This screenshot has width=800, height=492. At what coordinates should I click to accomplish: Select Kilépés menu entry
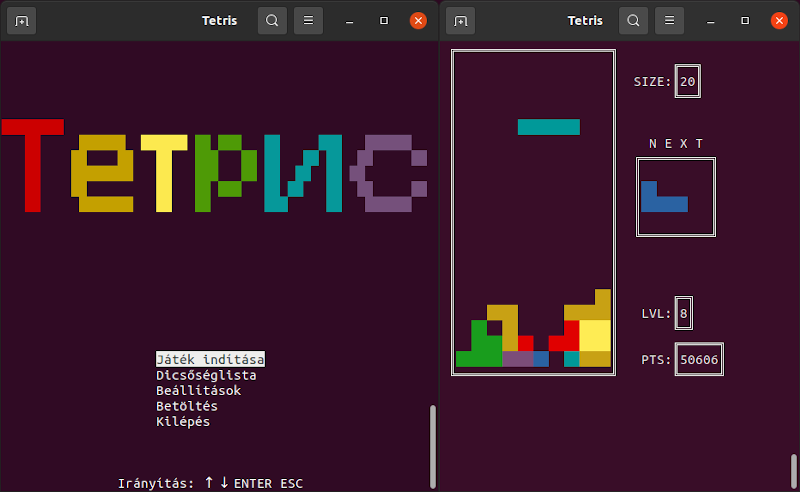(x=183, y=422)
